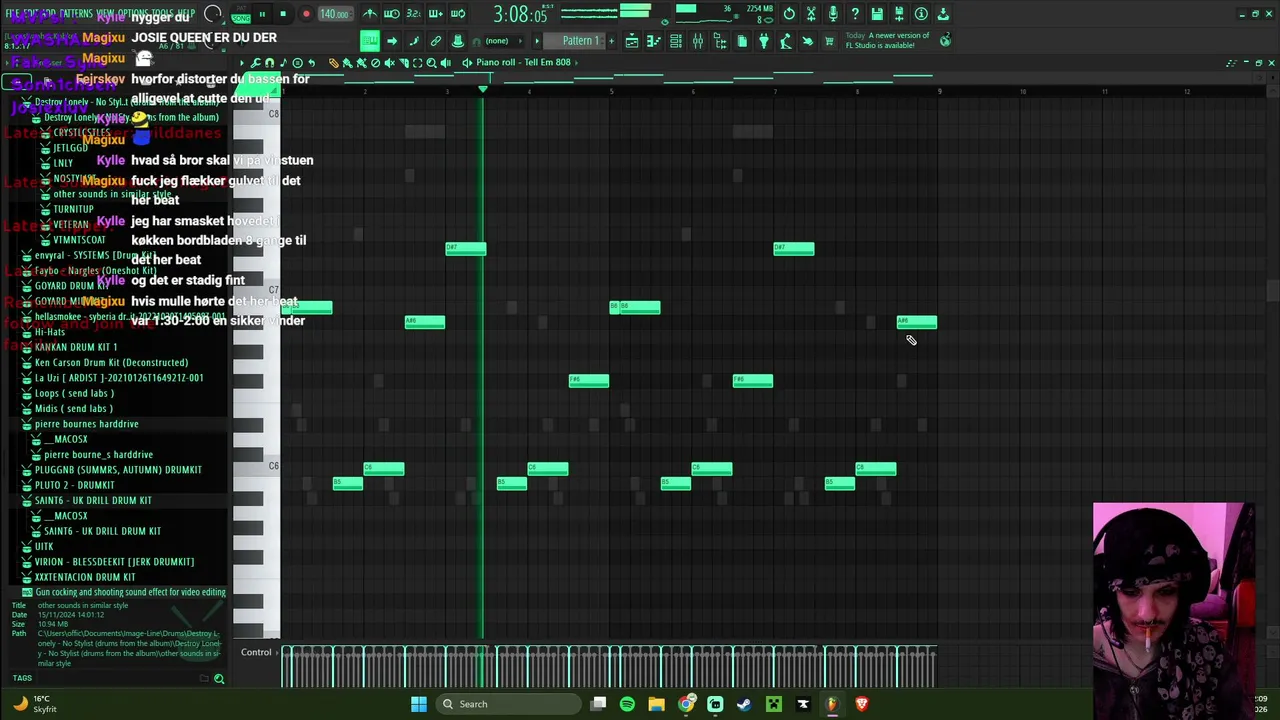Screen dimensions: 1280x720
Task: Open help via question mark icon
Action: 855,14
